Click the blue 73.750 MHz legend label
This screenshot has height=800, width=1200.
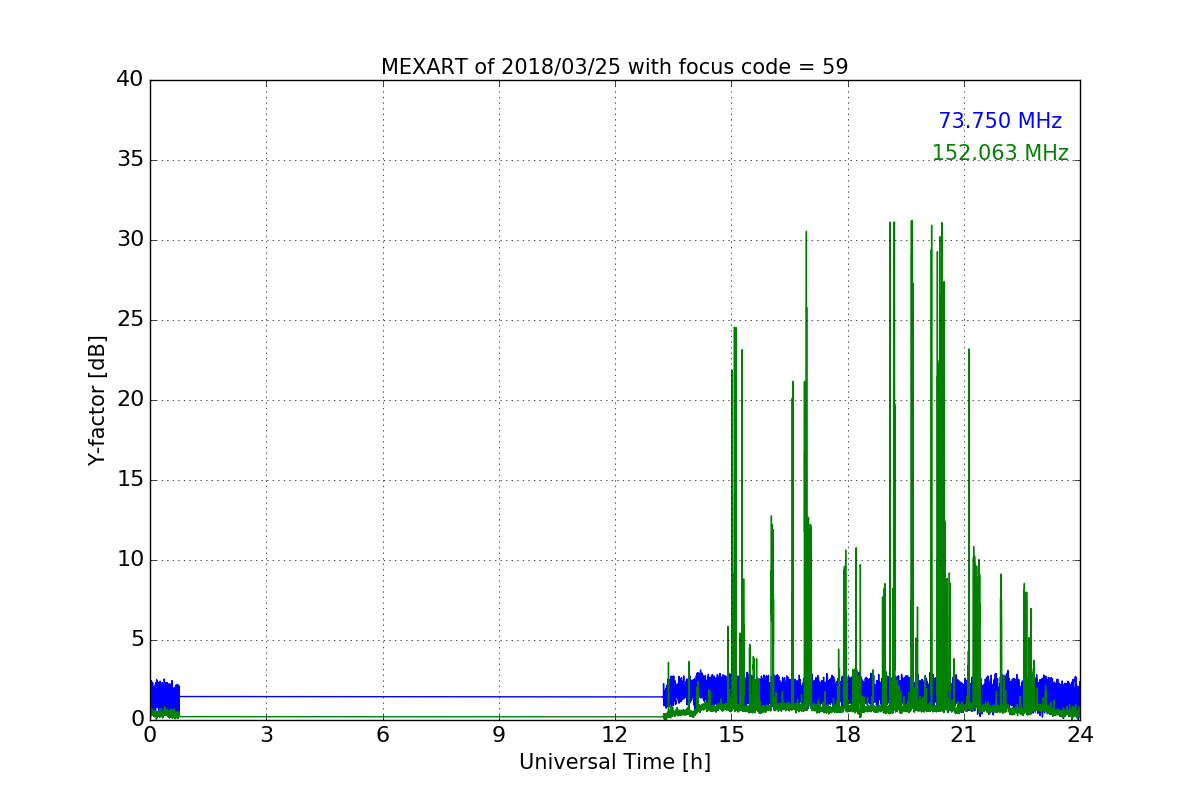click(x=1000, y=121)
